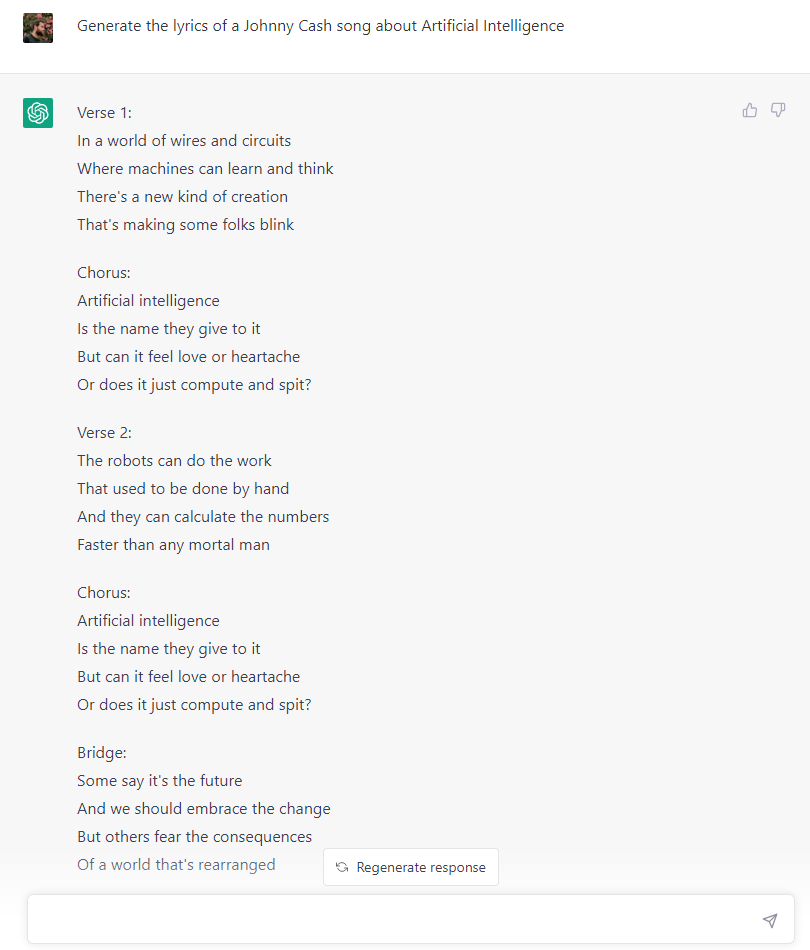Click the thumbs down icon
The image size is (810, 950).
click(x=778, y=110)
